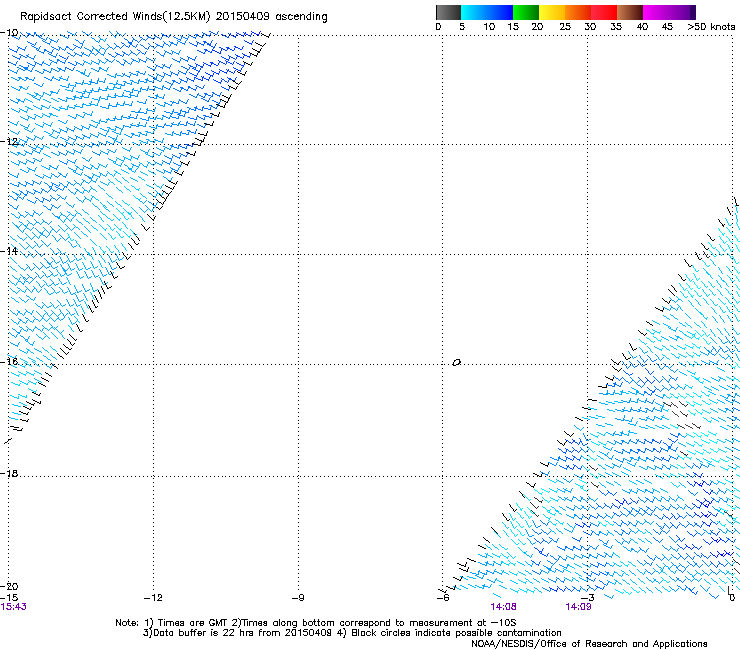
Task: Click the Rapidscat Corrected Winds title text
Action: pyautogui.click(x=174, y=17)
